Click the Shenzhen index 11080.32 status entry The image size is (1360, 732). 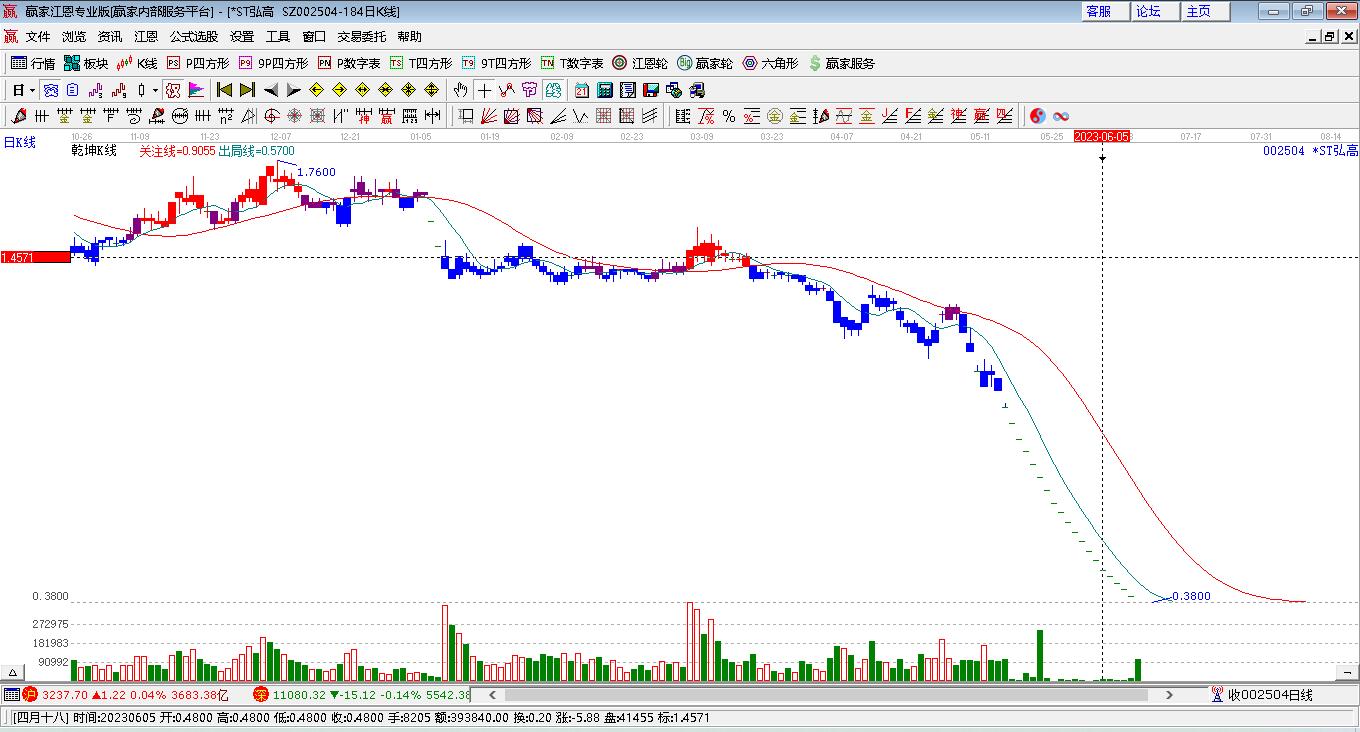362,694
